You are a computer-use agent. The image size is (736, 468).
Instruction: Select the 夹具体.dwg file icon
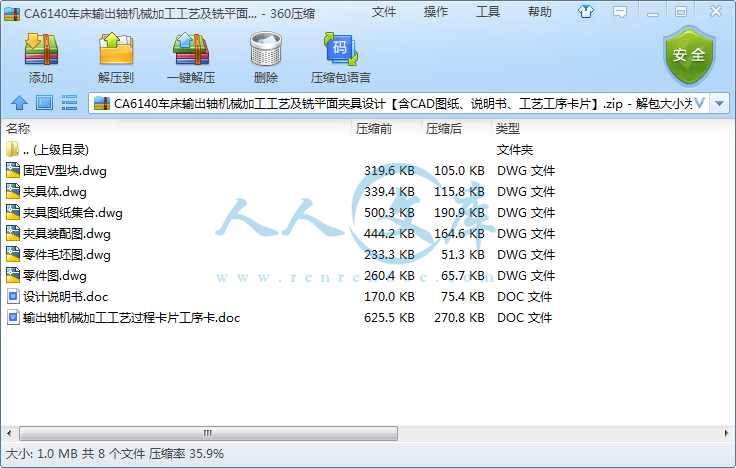[13, 192]
